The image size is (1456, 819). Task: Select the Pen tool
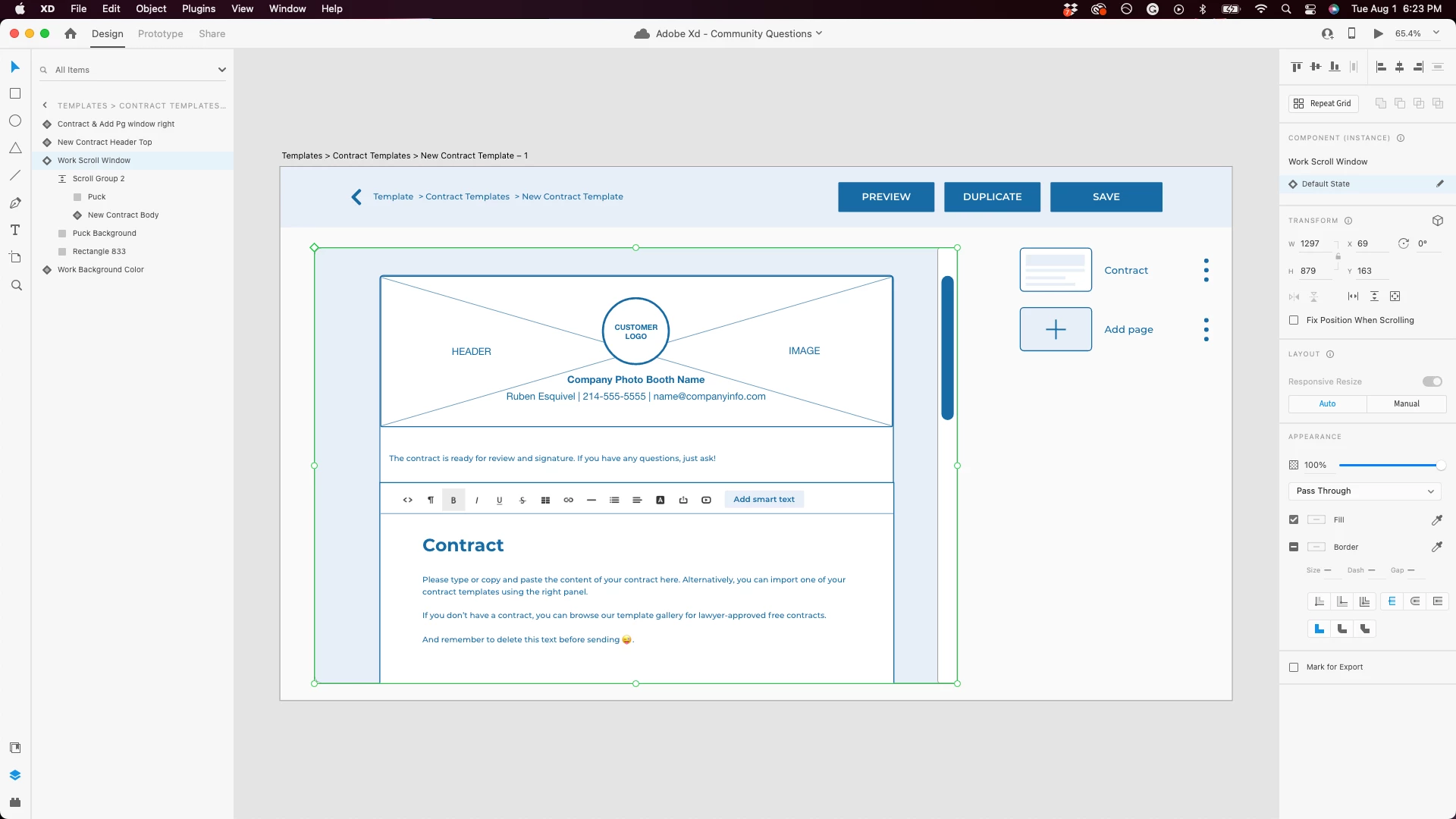(15, 202)
